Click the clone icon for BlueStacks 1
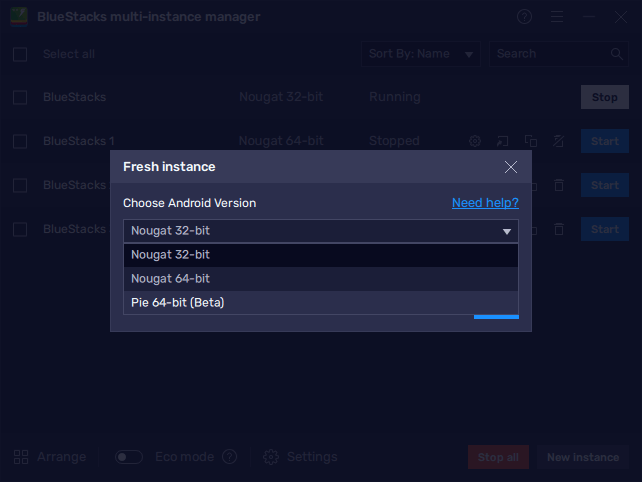Screen dimensions: 642x482 (x=531, y=141)
